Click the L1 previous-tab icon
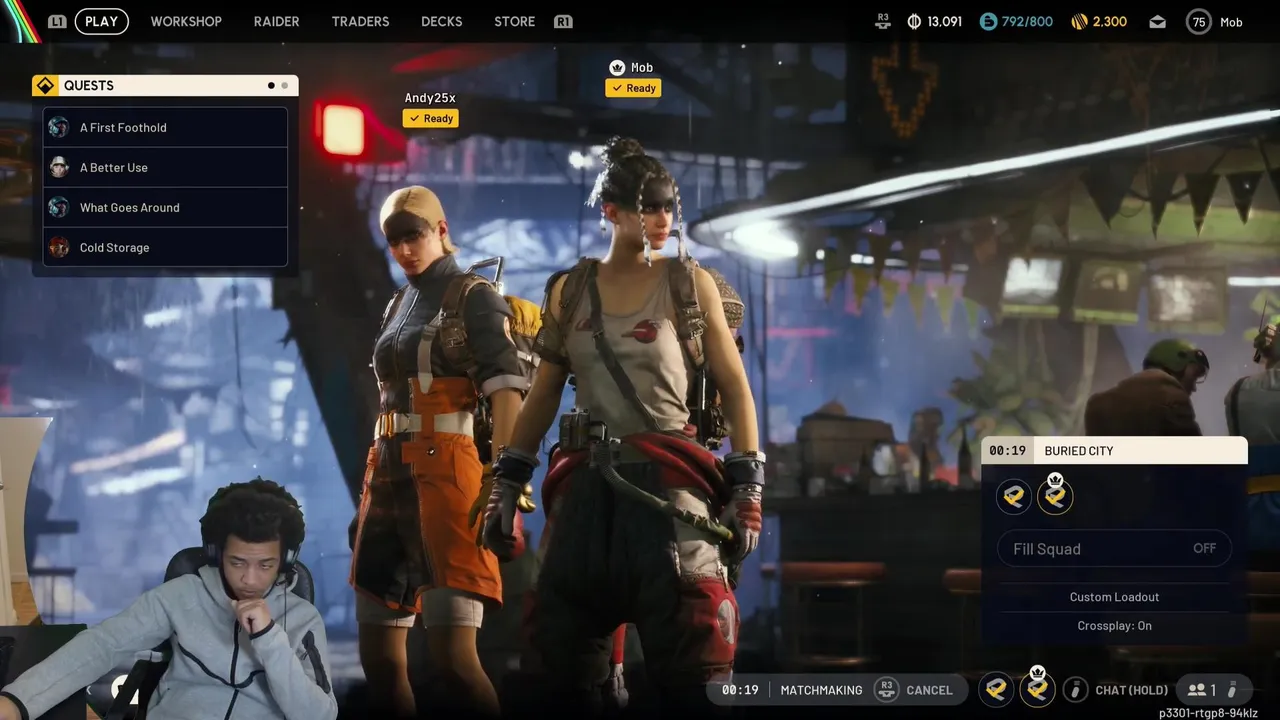 click(57, 21)
